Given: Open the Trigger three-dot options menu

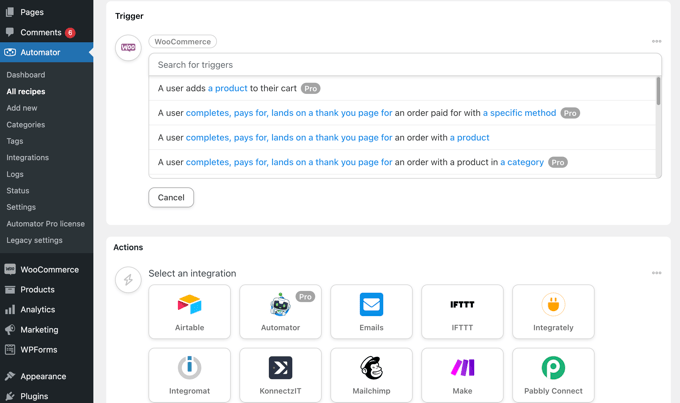Looking at the screenshot, I should [x=656, y=42].
